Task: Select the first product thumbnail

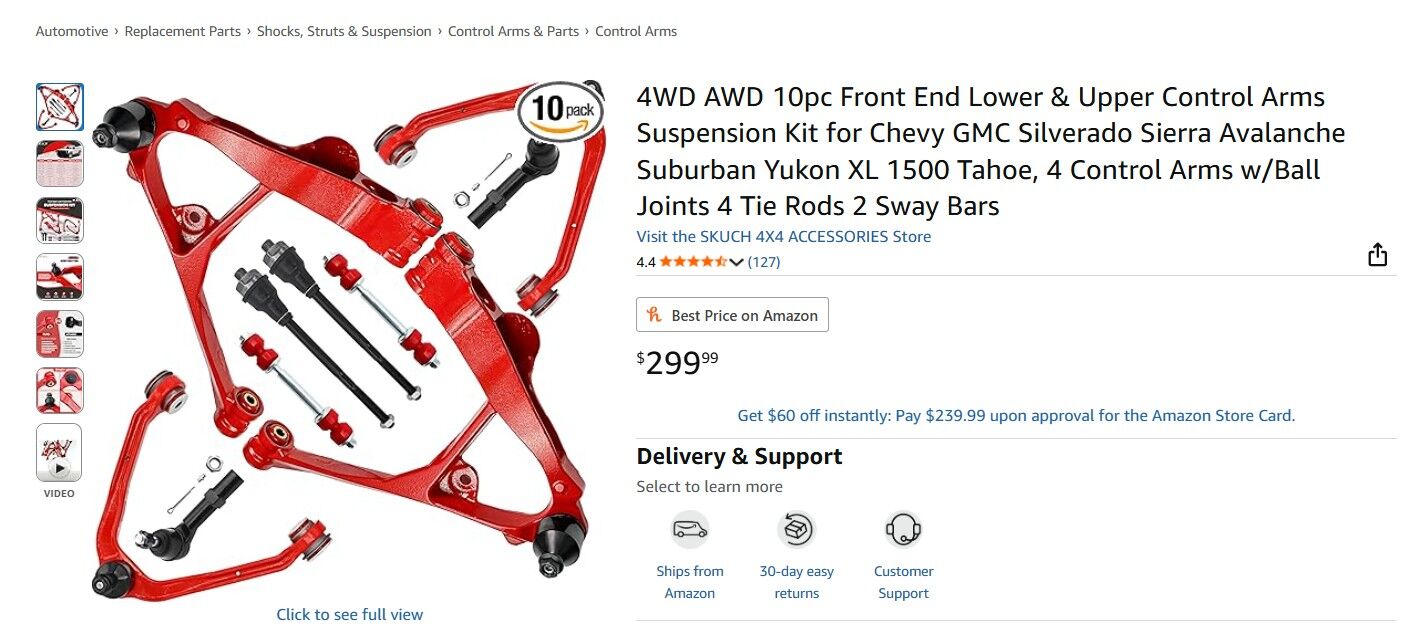Action: 59,107
